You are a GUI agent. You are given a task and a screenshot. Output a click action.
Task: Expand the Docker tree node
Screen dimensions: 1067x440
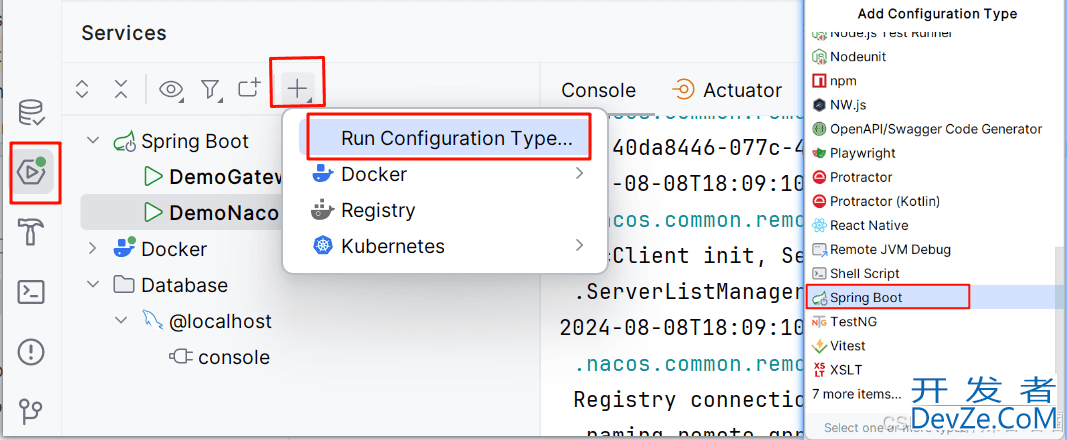click(93, 248)
